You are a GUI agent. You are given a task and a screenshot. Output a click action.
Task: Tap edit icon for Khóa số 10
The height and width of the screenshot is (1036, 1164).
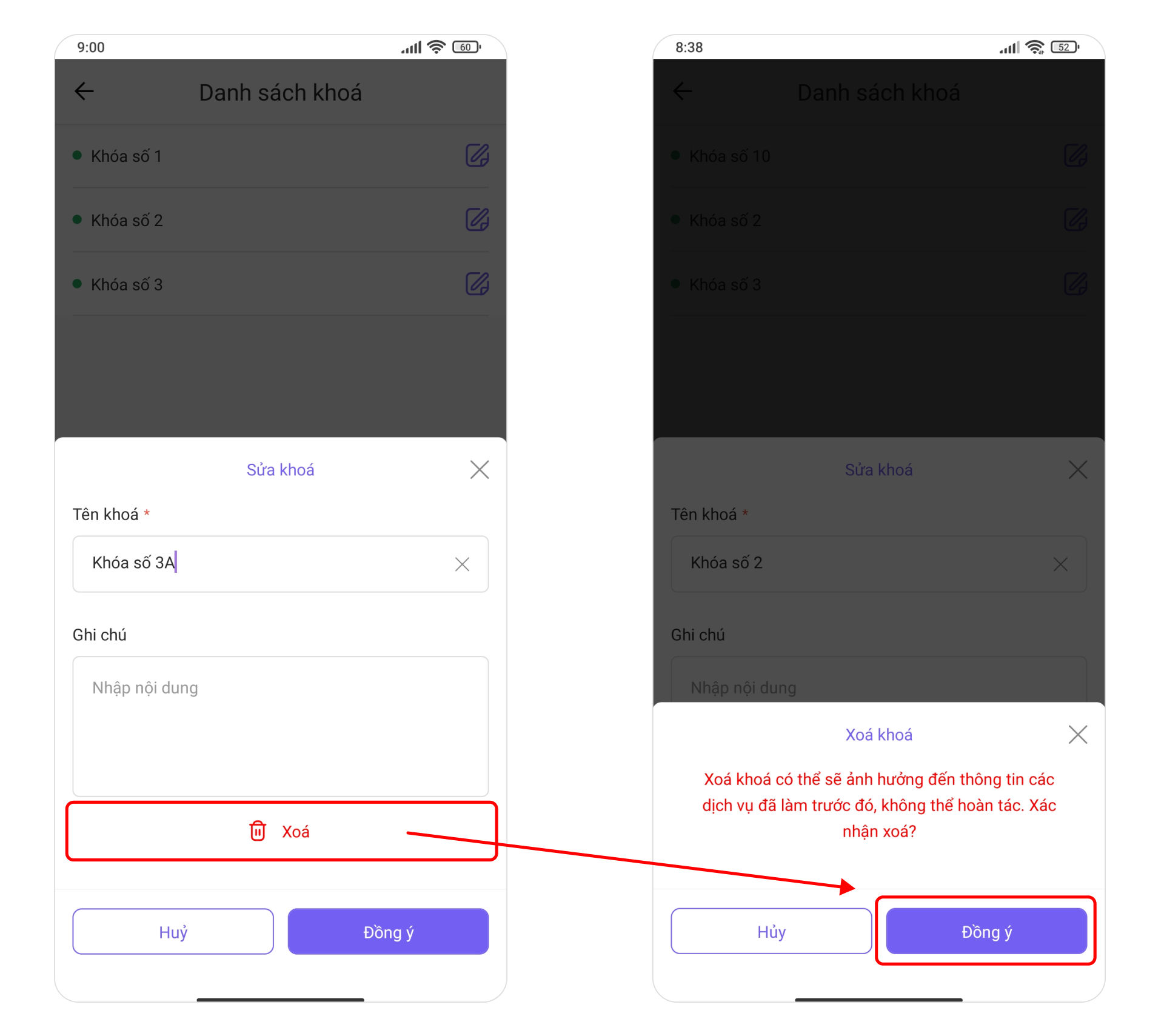click(1075, 156)
